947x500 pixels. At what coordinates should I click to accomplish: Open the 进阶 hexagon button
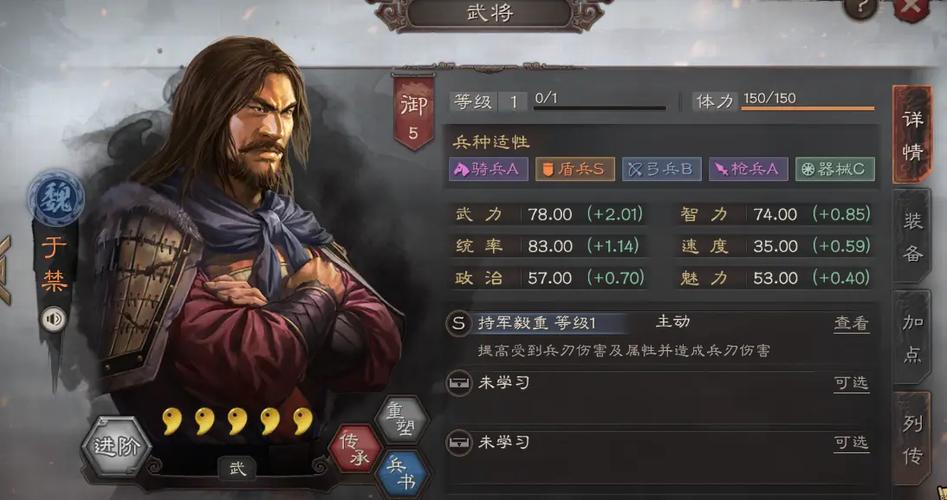click(116, 446)
